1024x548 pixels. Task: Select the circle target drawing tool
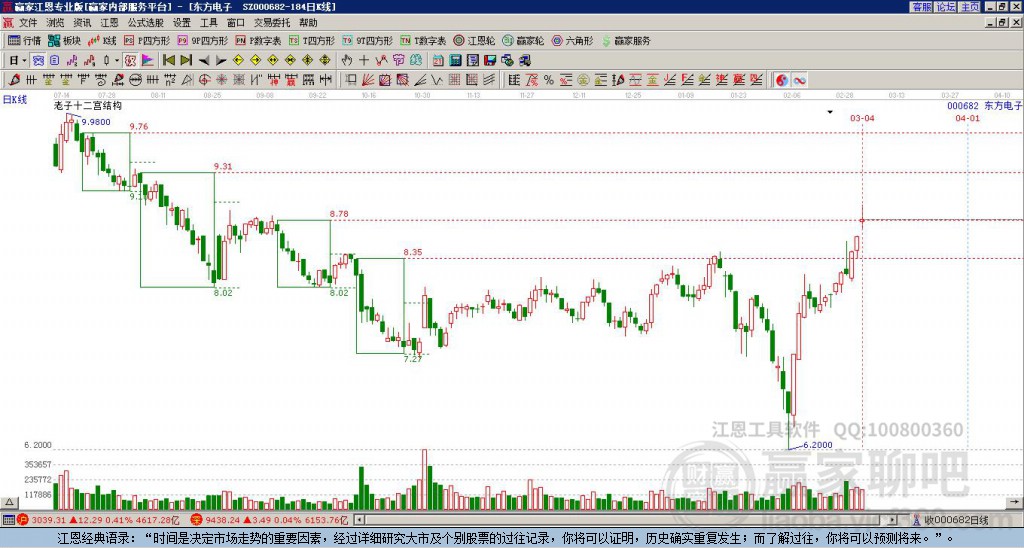[x=204, y=80]
